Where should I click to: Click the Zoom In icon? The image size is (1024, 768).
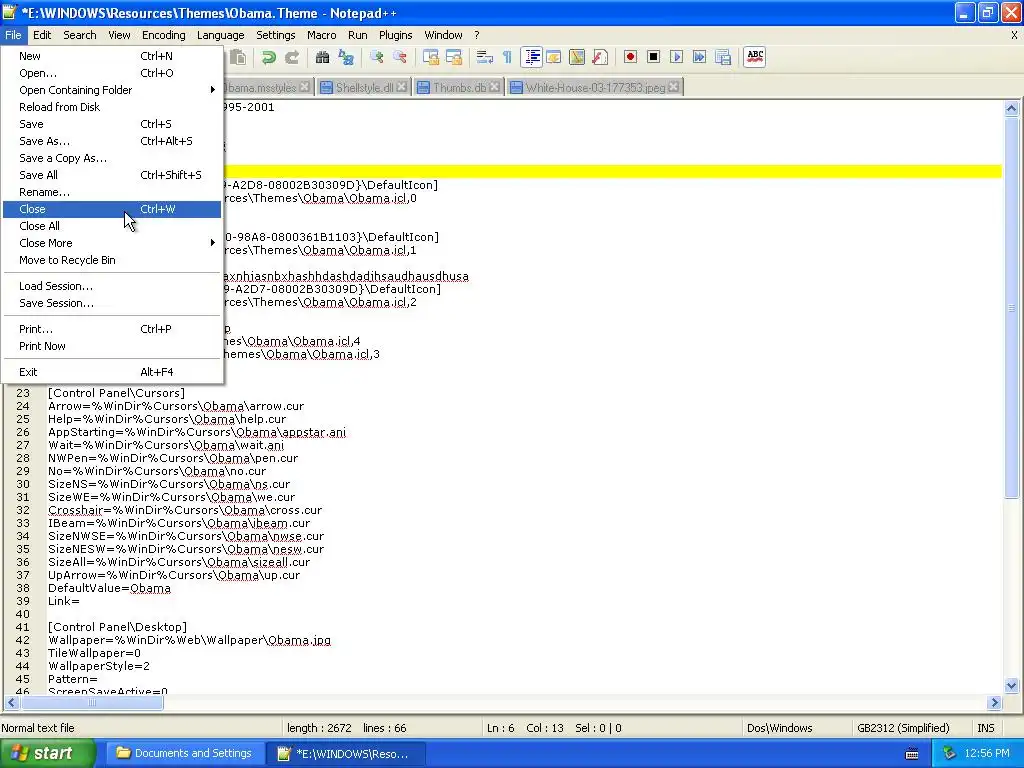pyautogui.click(x=376, y=57)
